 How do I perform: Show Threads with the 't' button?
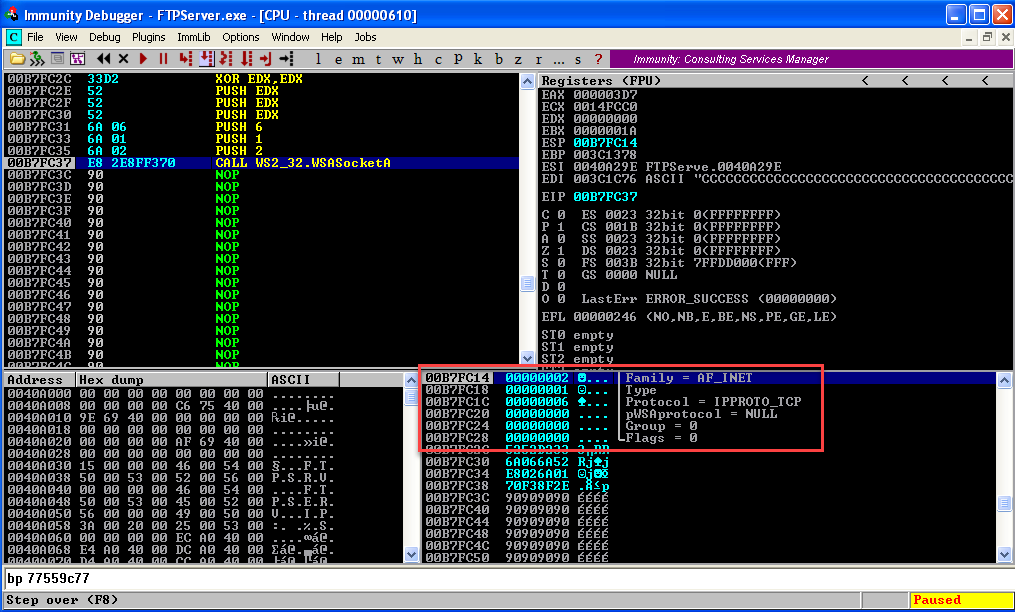378,60
